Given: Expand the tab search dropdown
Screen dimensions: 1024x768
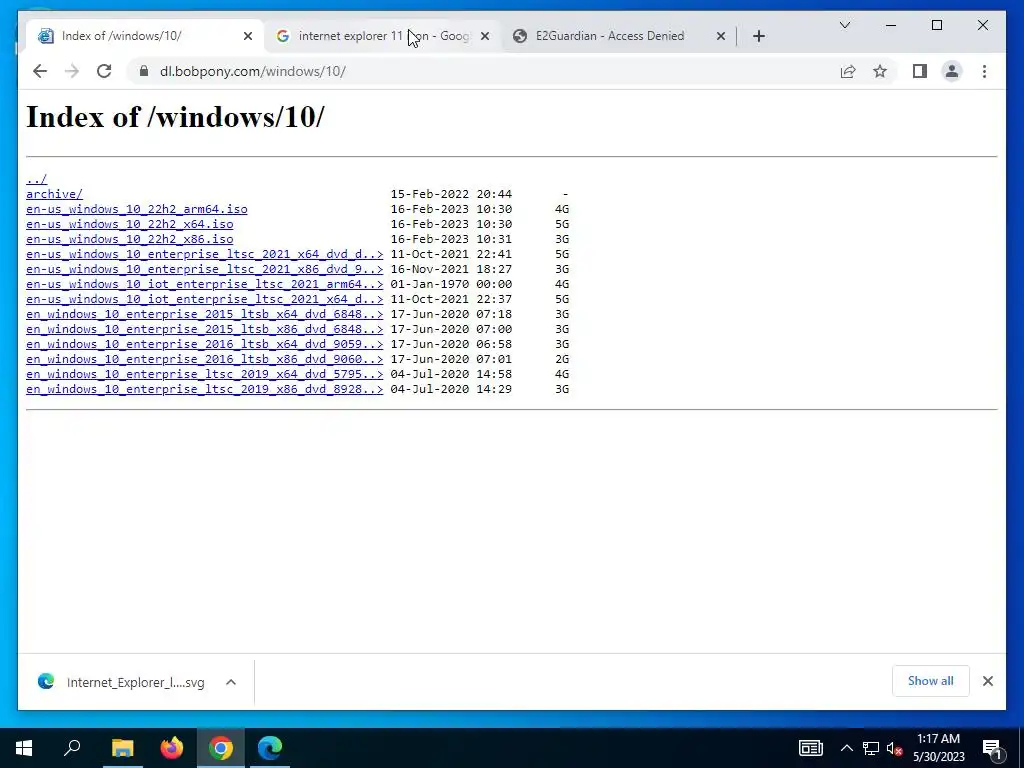Looking at the screenshot, I should coord(844,25).
